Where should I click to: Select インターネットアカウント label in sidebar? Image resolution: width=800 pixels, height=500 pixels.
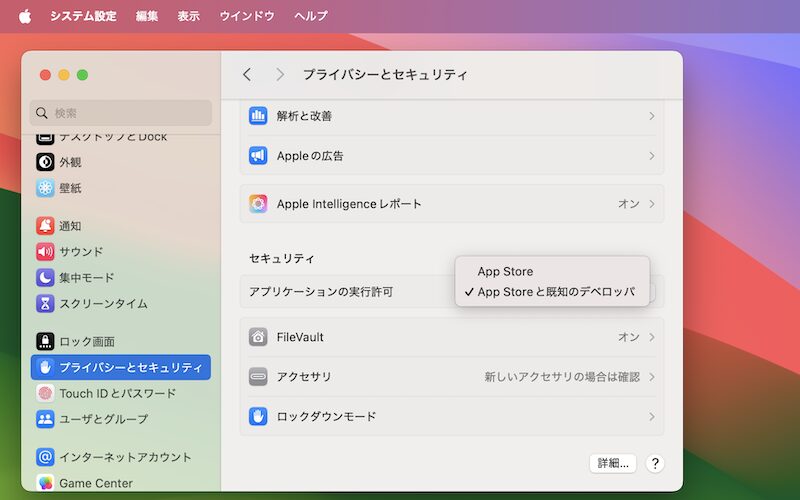[126, 457]
